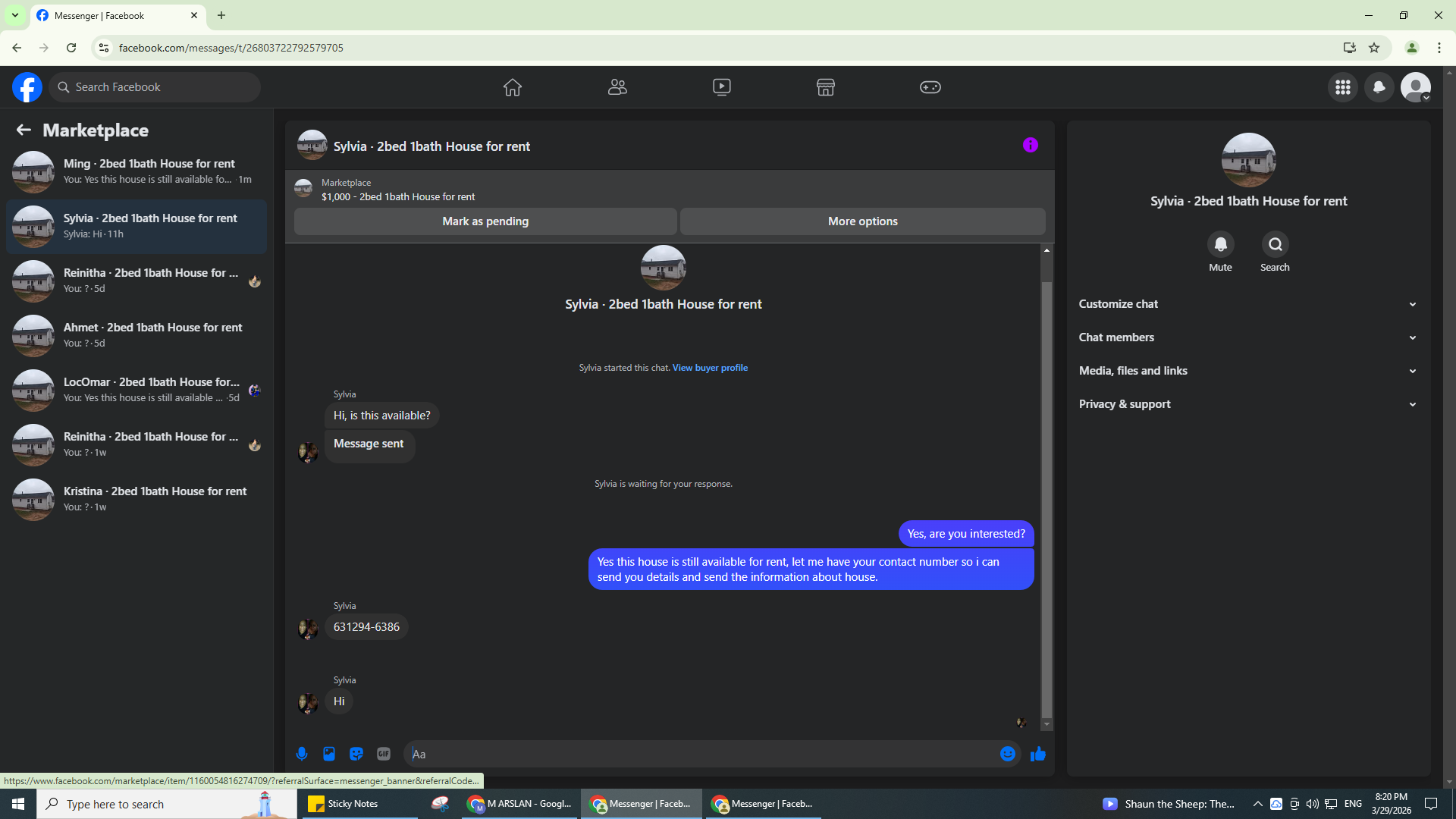Click the Search Facebook box
This screenshot has height=819, width=1456.
(155, 87)
